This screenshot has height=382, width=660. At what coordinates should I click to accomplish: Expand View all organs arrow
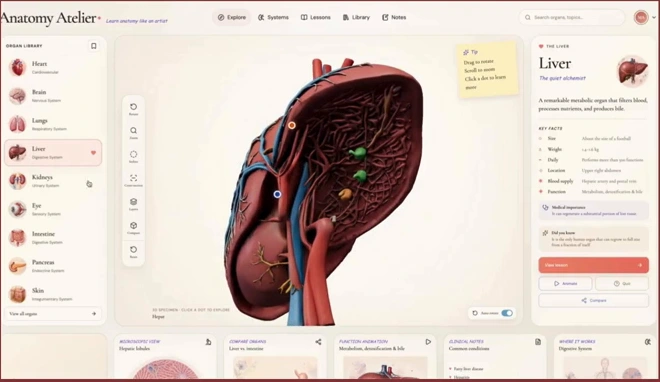point(94,314)
